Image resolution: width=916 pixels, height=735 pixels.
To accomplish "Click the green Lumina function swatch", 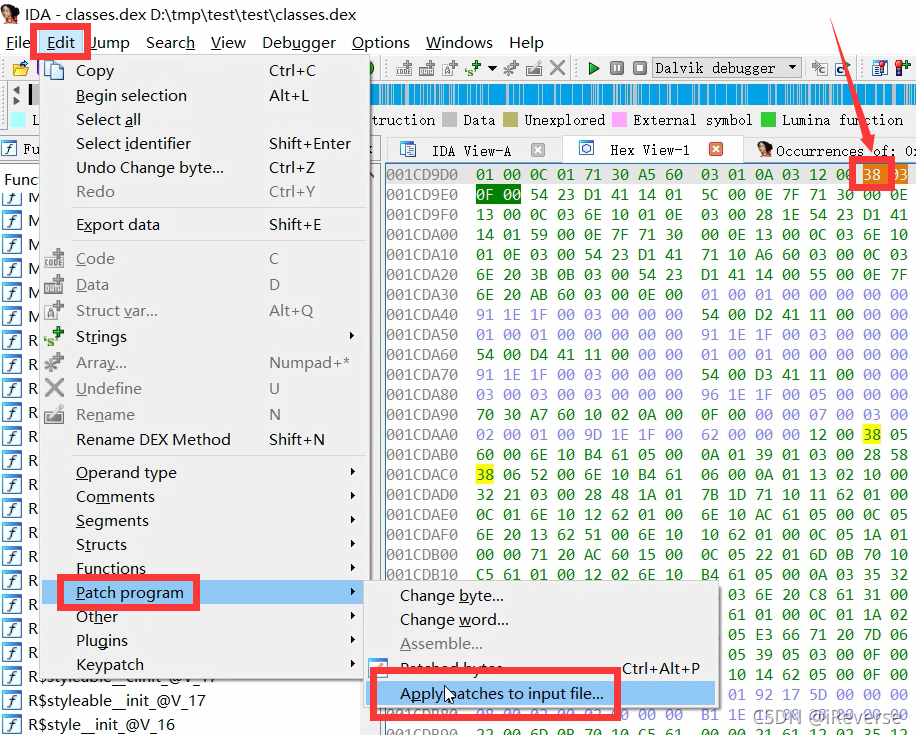I will 768,120.
